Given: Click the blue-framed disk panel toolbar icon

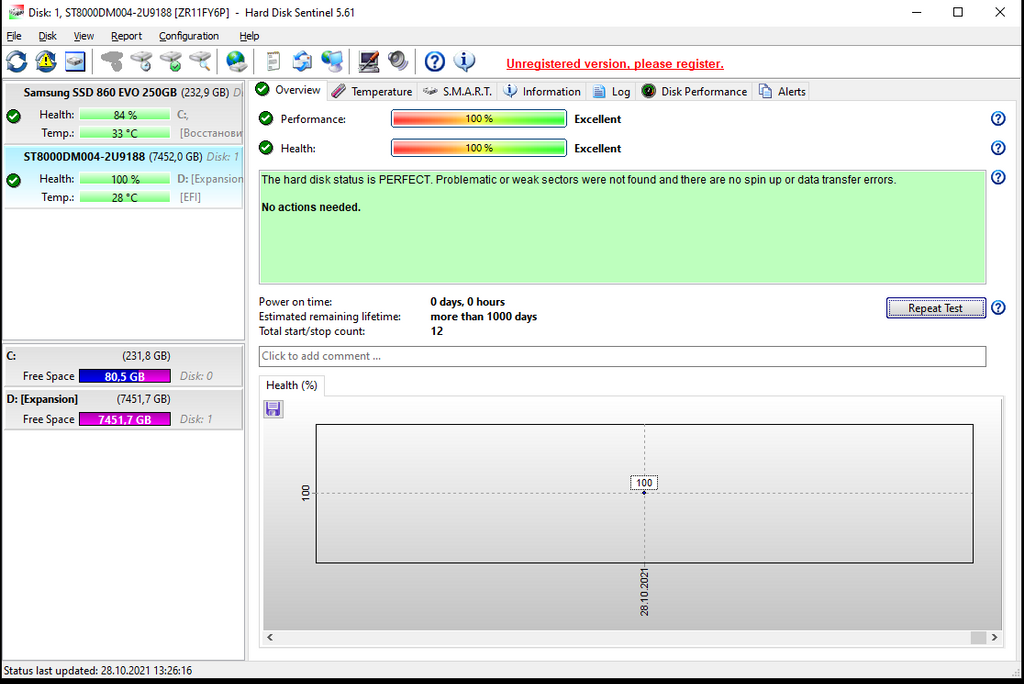Looking at the screenshot, I should (75, 62).
